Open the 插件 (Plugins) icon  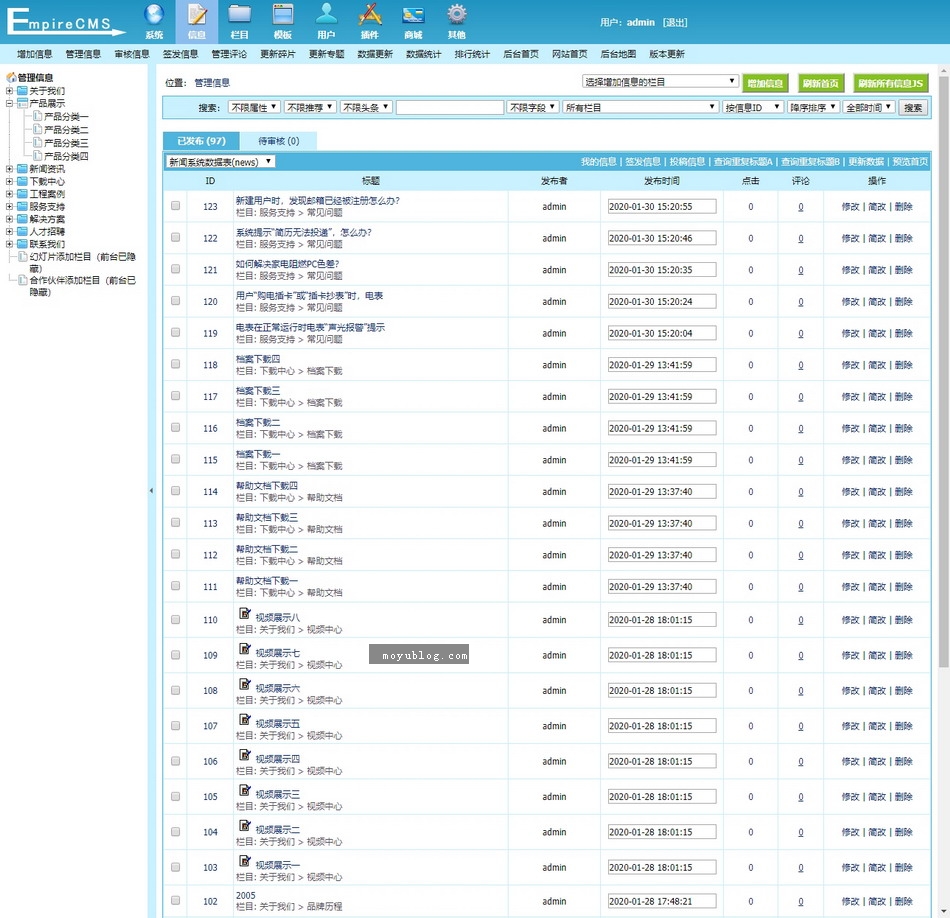coord(370,15)
